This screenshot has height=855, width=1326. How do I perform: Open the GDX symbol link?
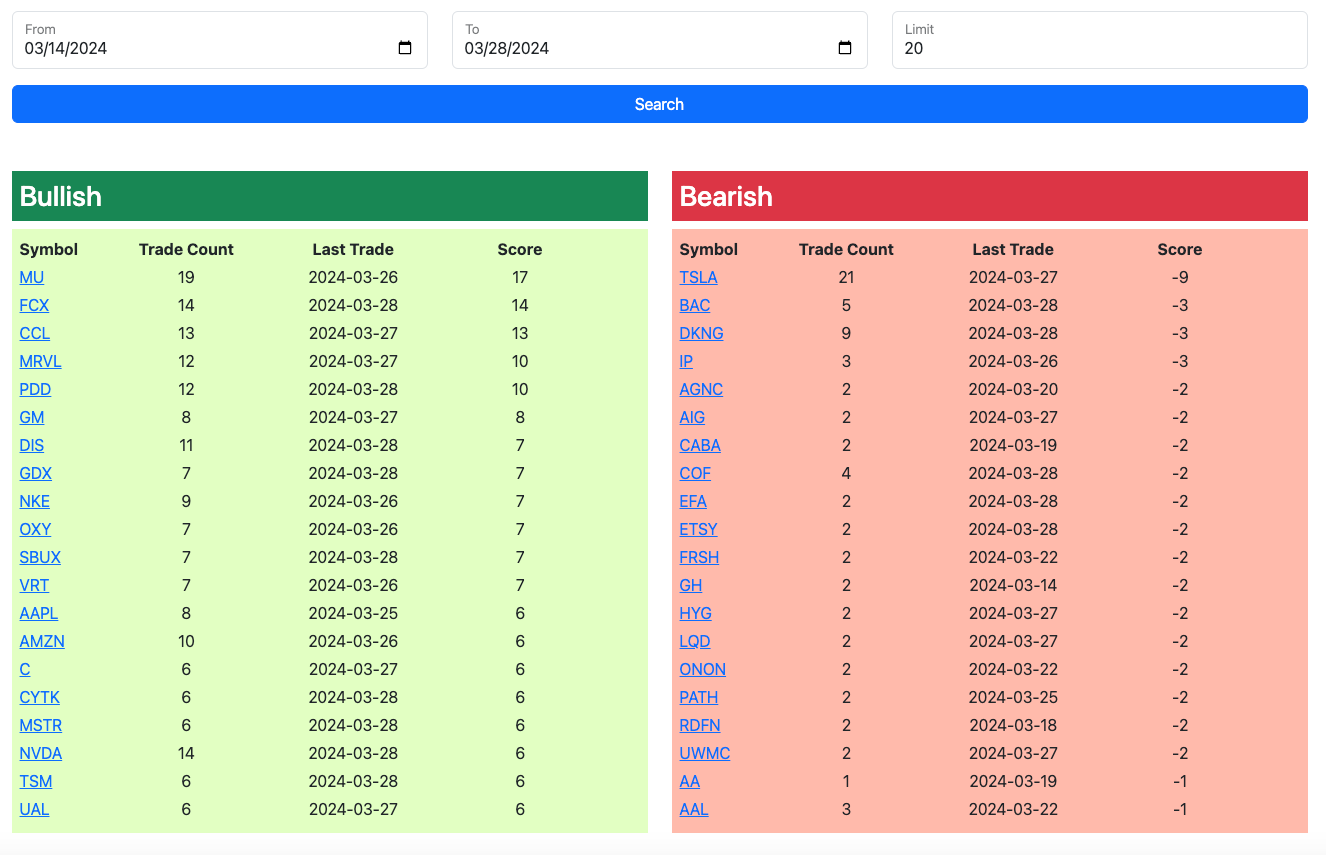pos(36,473)
